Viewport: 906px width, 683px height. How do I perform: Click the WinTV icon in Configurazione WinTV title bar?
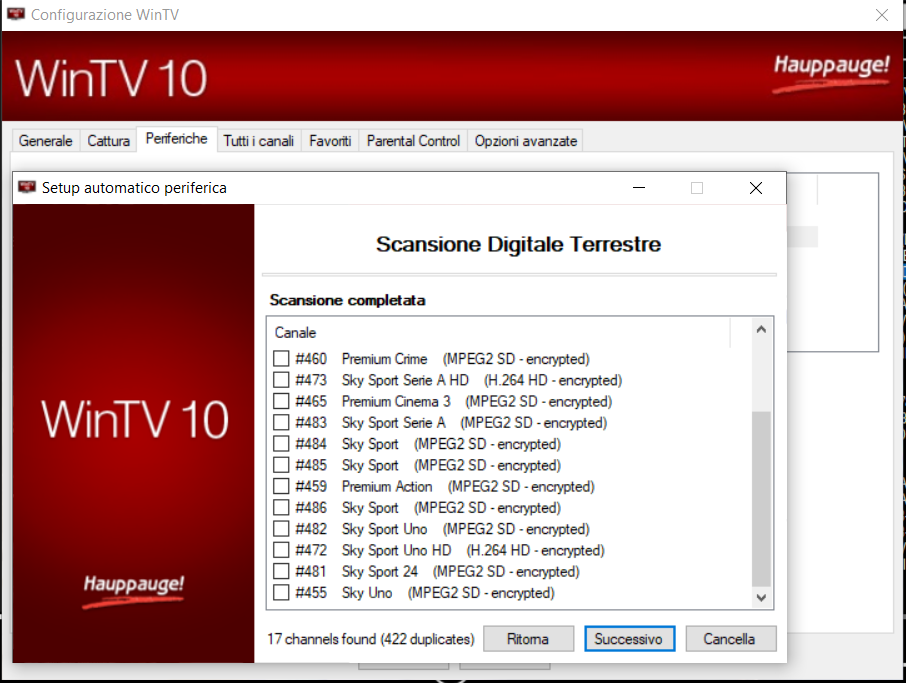tap(16, 14)
